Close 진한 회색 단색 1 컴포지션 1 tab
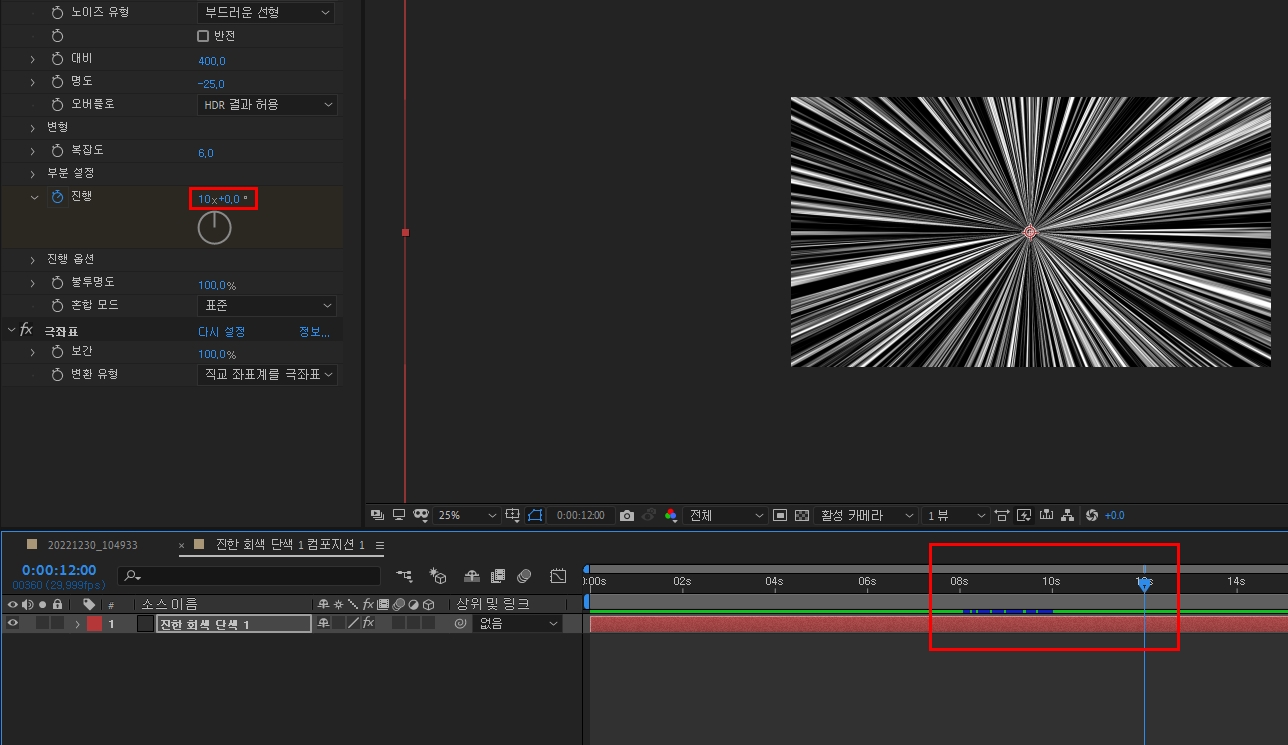The width and height of the screenshot is (1288, 745). pyautogui.click(x=182, y=545)
